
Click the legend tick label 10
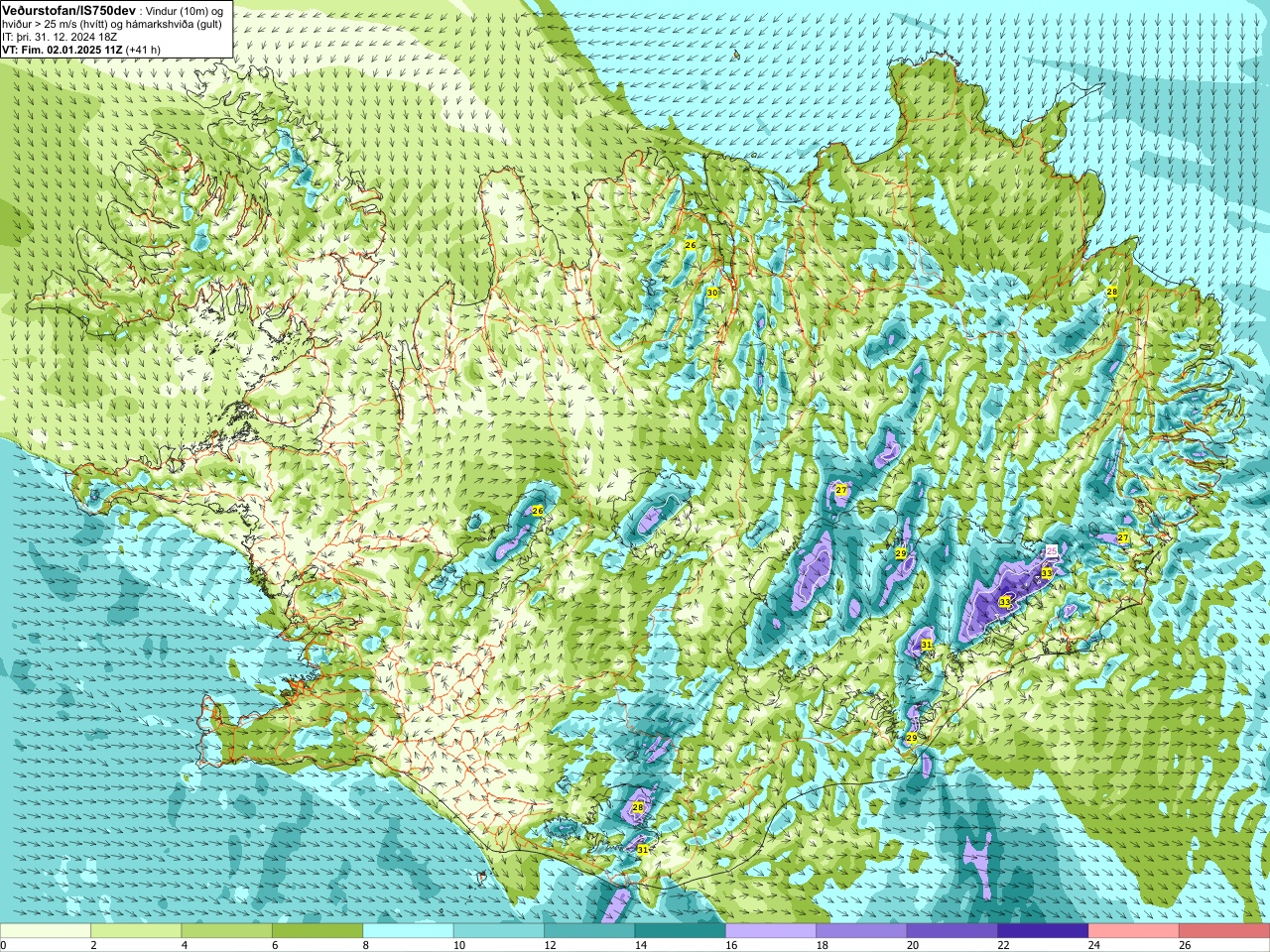pyautogui.click(x=458, y=945)
